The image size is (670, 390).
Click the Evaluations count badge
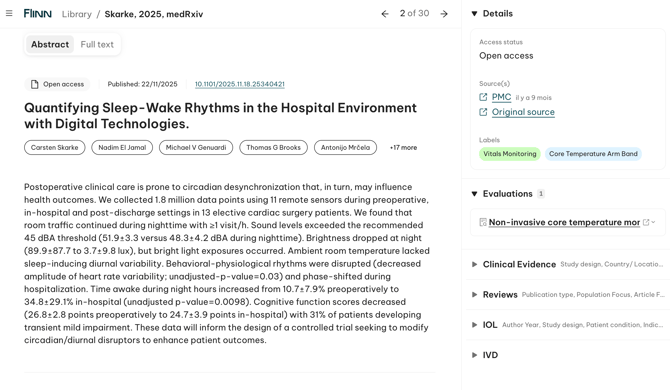[x=541, y=194]
